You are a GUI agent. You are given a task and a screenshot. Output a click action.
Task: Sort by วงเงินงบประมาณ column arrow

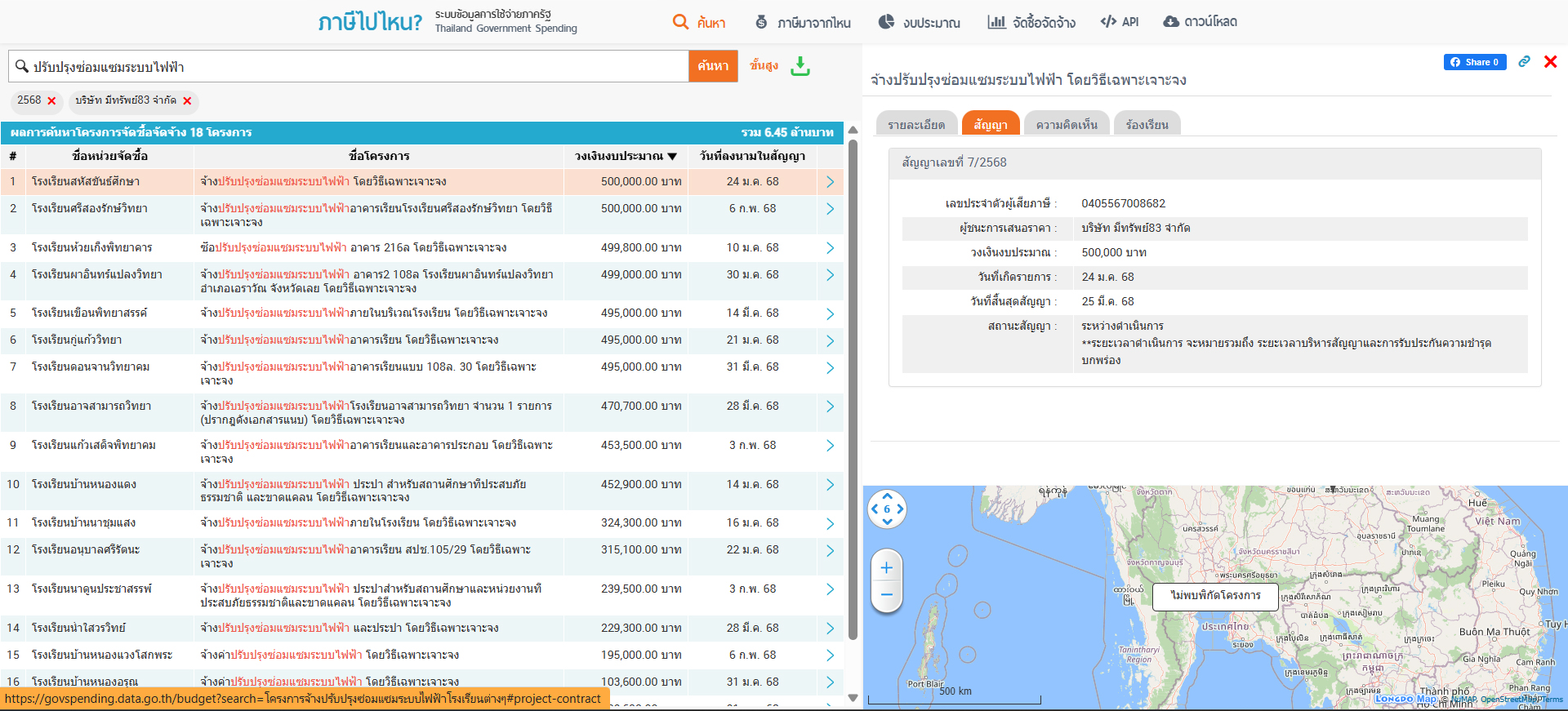pyautogui.click(x=672, y=157)
